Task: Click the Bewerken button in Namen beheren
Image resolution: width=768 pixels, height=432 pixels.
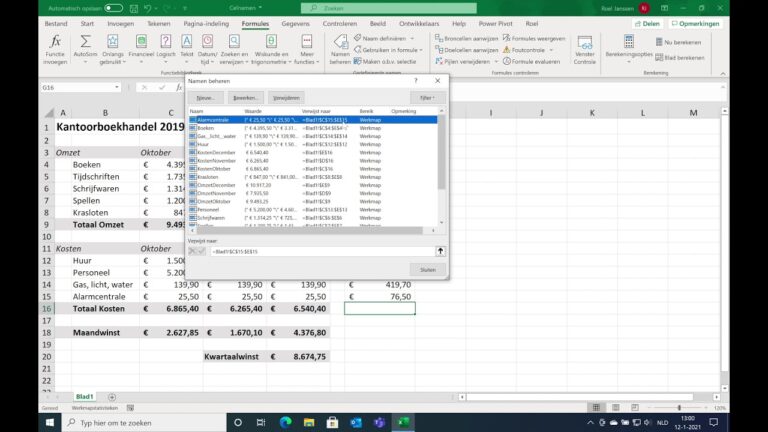Action: 245,97
